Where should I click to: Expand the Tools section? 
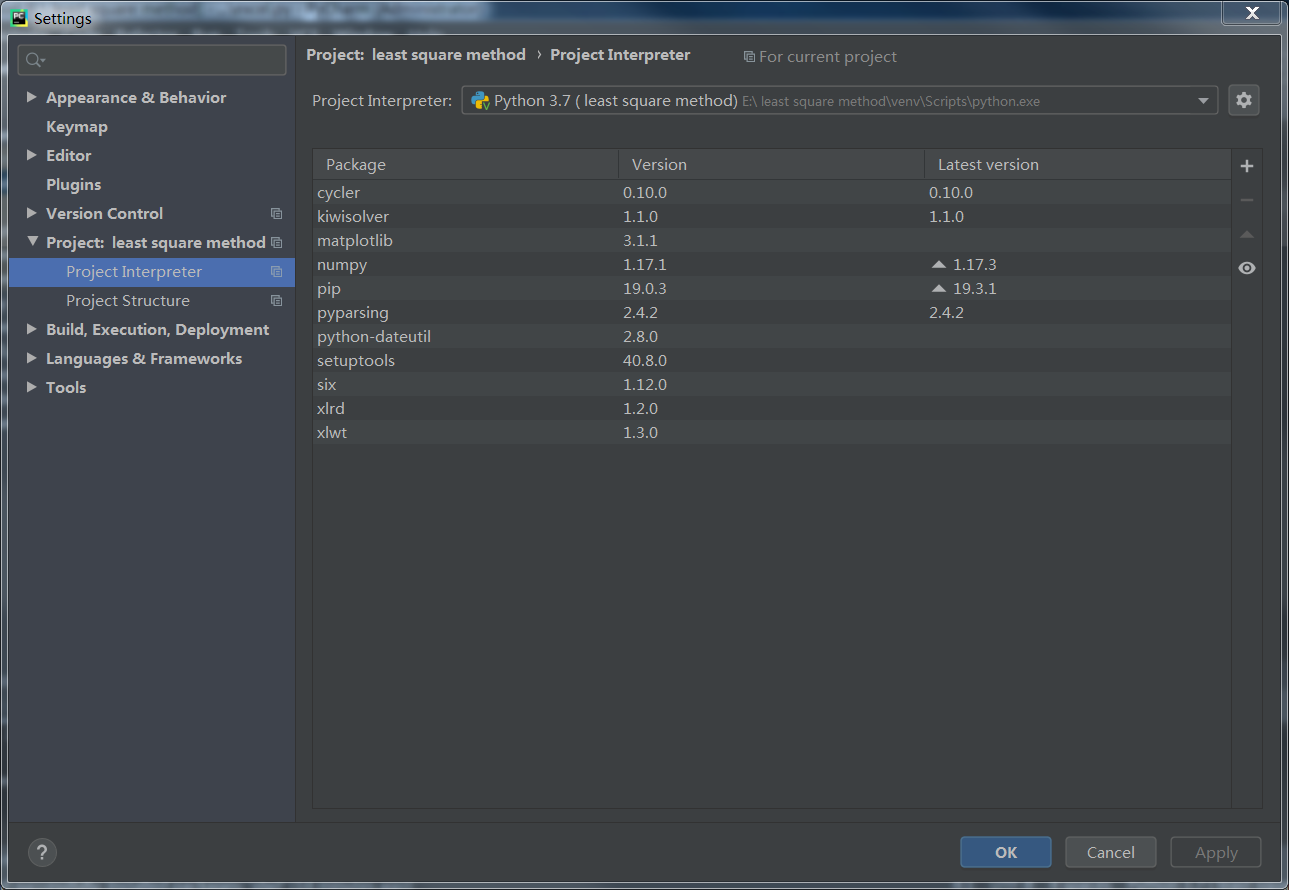pyautogui.click(x=32, y=387)
